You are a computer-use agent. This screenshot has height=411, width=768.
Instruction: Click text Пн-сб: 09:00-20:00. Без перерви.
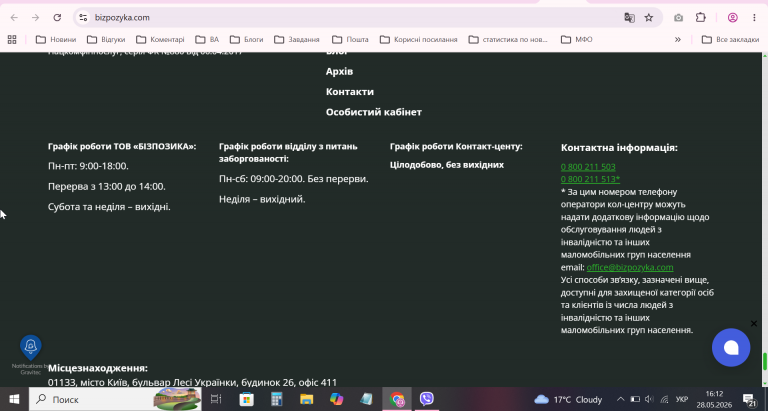(293, 179)
